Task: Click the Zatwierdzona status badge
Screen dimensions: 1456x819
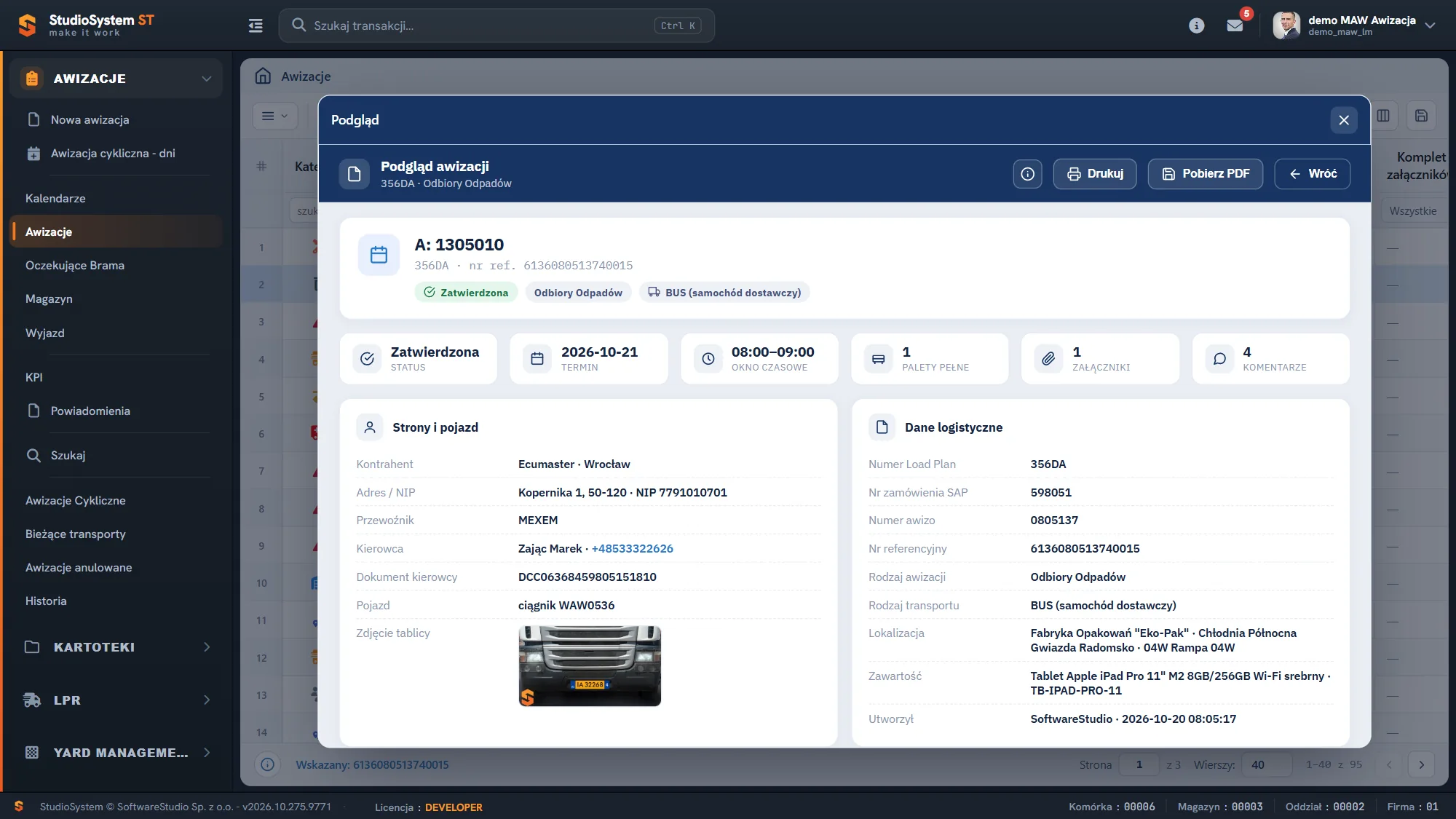Action: click(x=466, y=293)
